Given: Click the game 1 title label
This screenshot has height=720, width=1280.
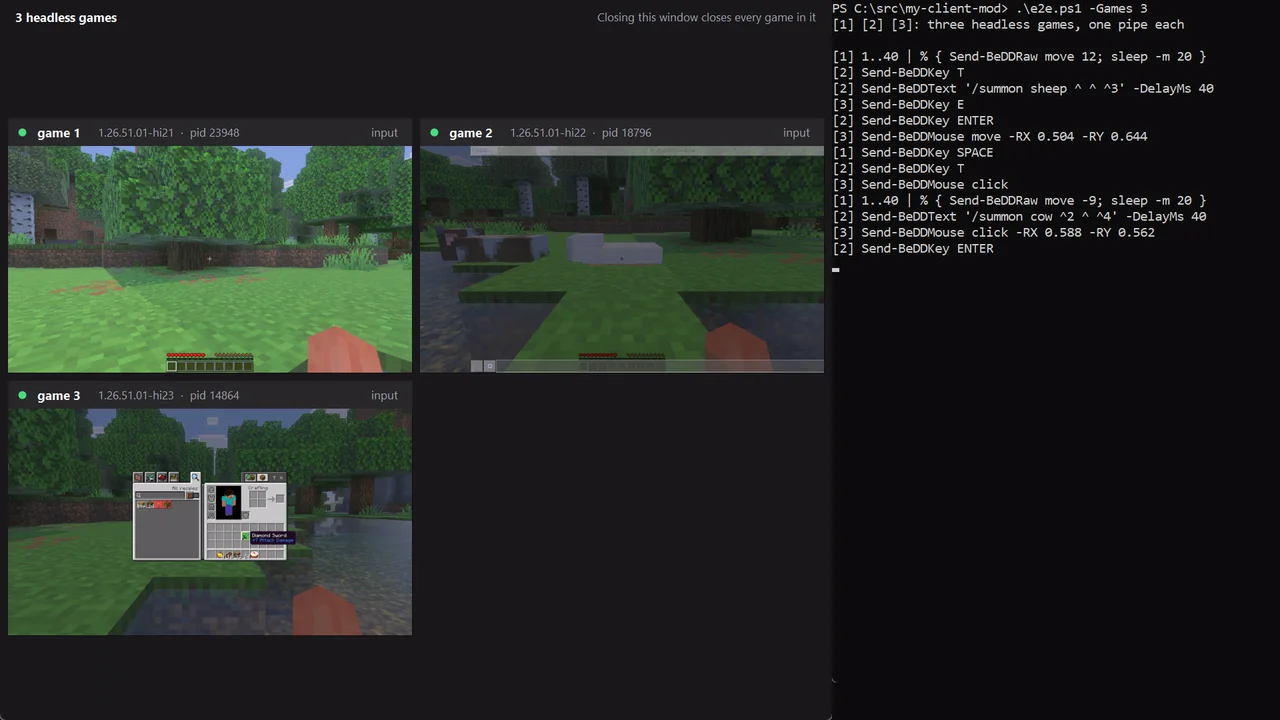Looking at the screenshot, I should click(x=58, y=132).
